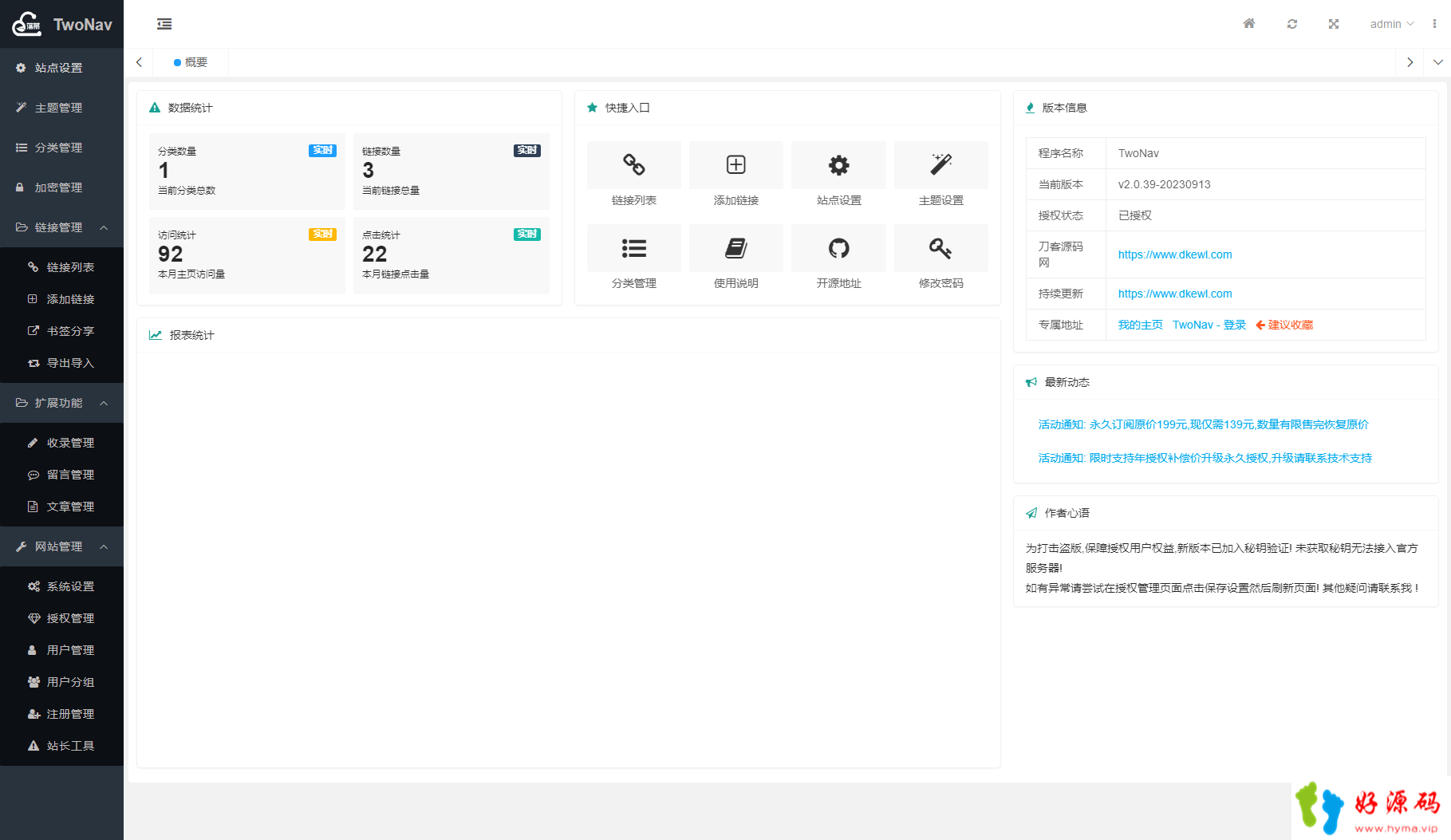
Task: Open 站点设置 gear shortcut icon
Action: [x=838, y=165]
